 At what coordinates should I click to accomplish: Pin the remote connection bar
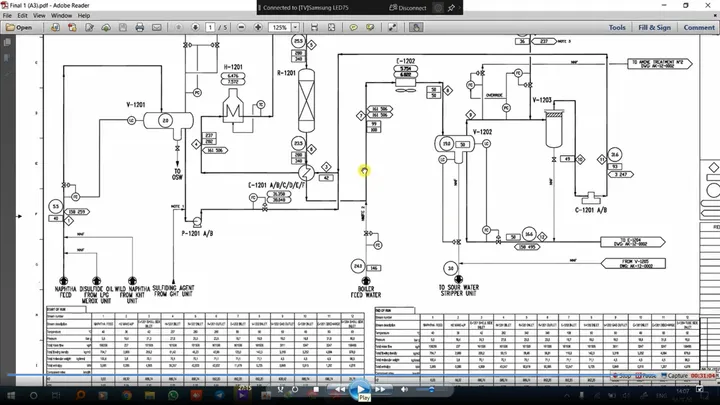pyautogui.click(x=452, y=7)
